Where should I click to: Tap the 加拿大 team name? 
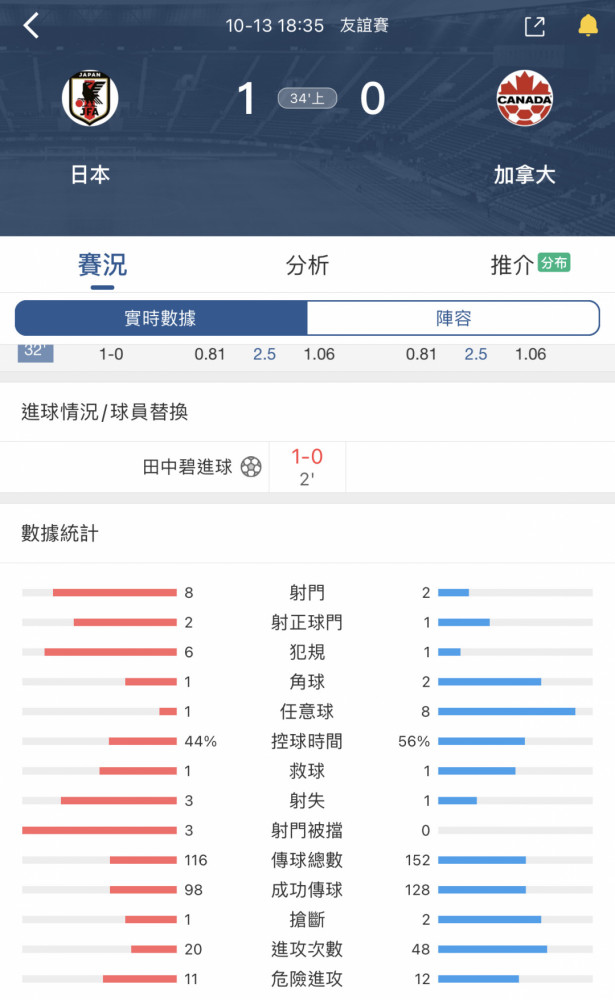[x=524, y=175]
